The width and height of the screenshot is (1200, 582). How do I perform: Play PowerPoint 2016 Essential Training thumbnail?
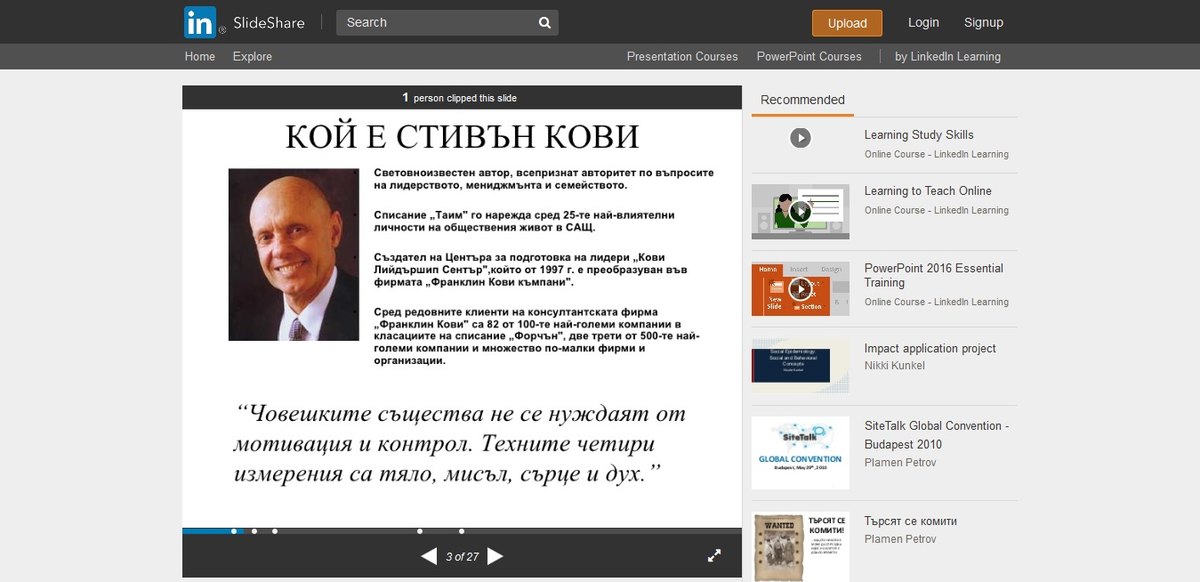click(800, 289)
